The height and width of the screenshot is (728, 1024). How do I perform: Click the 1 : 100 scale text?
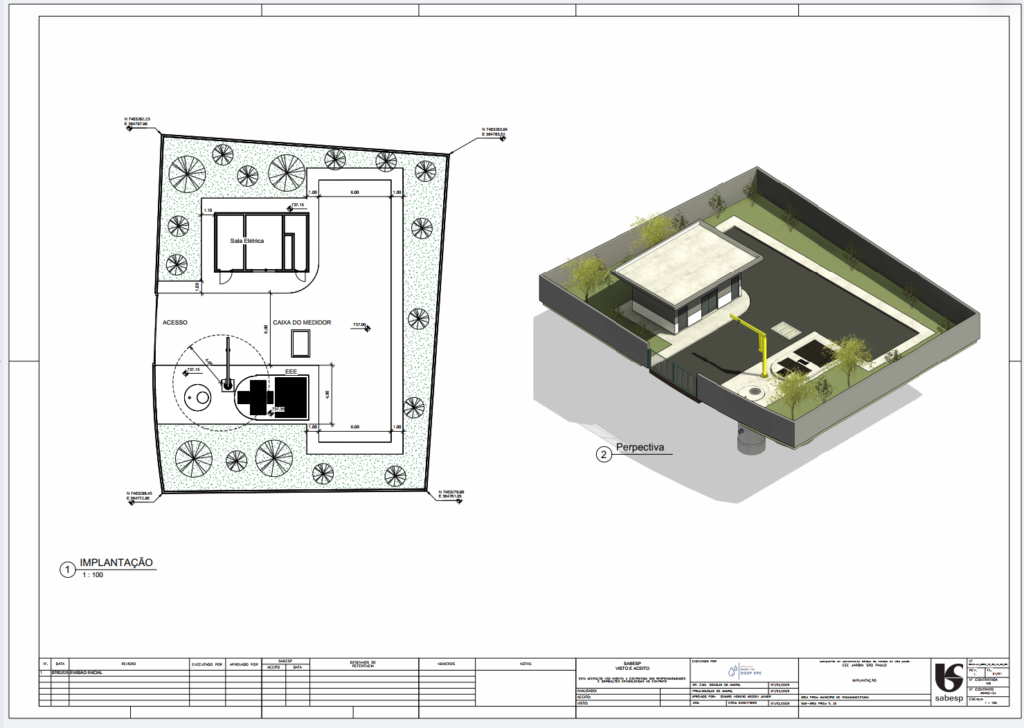coord(92,577)
